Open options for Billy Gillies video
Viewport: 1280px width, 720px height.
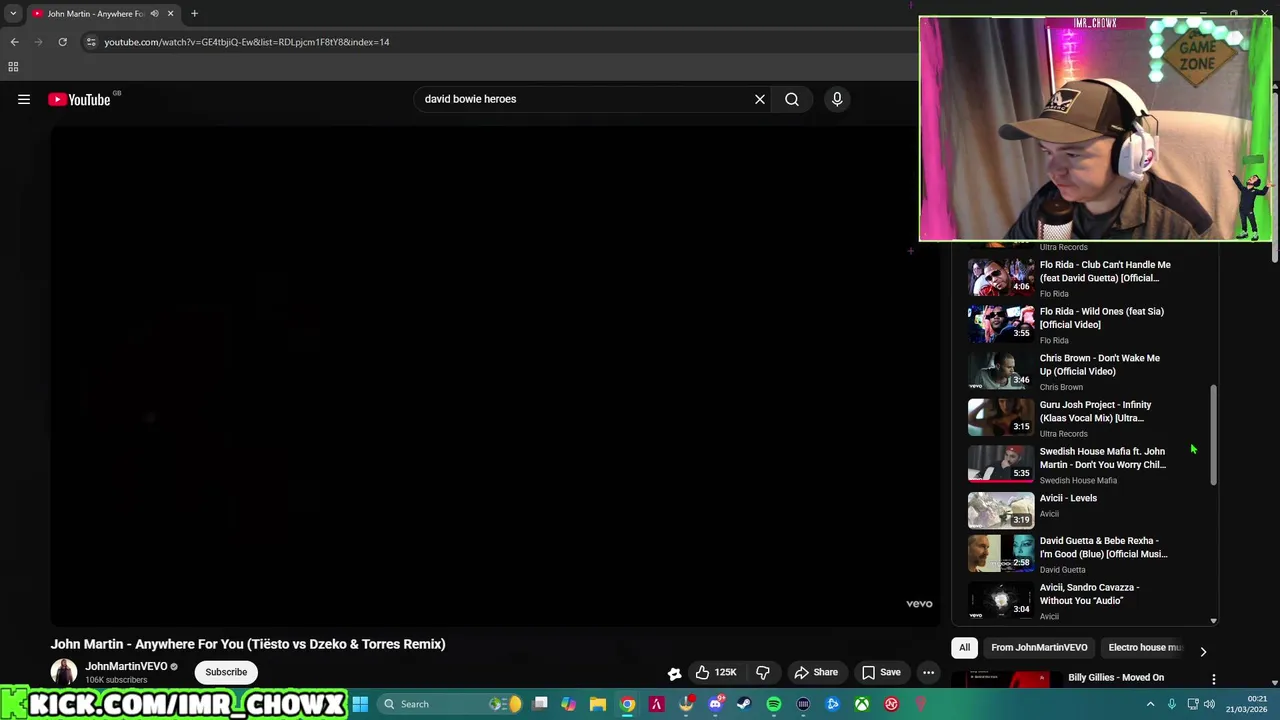[x=1213, y=679]
